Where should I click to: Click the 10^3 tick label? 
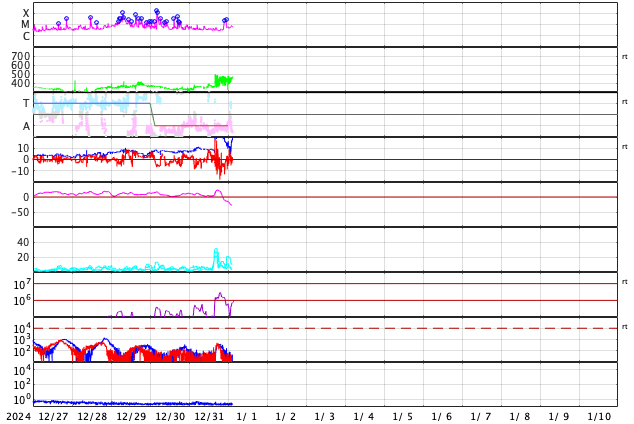22,340
